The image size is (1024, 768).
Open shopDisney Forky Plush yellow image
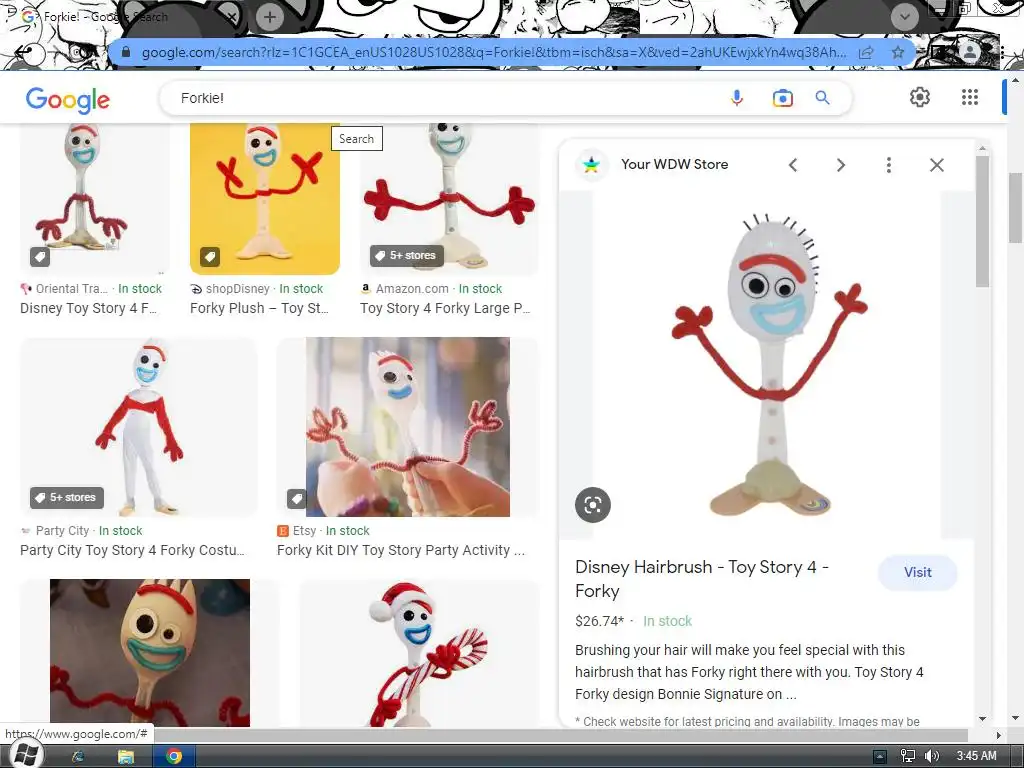(264, 198)
